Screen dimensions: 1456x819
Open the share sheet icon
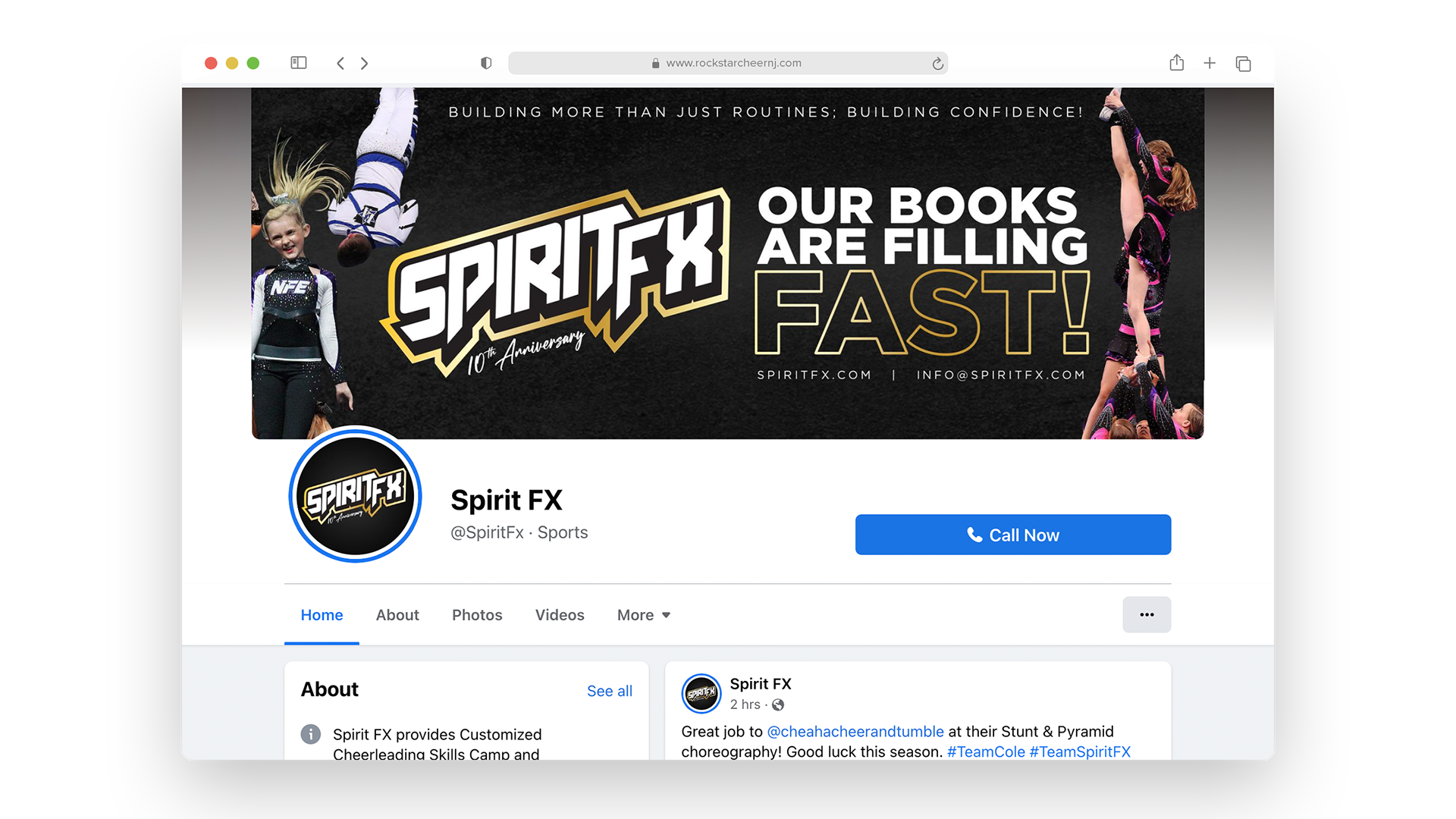(x=1176, y=62)
